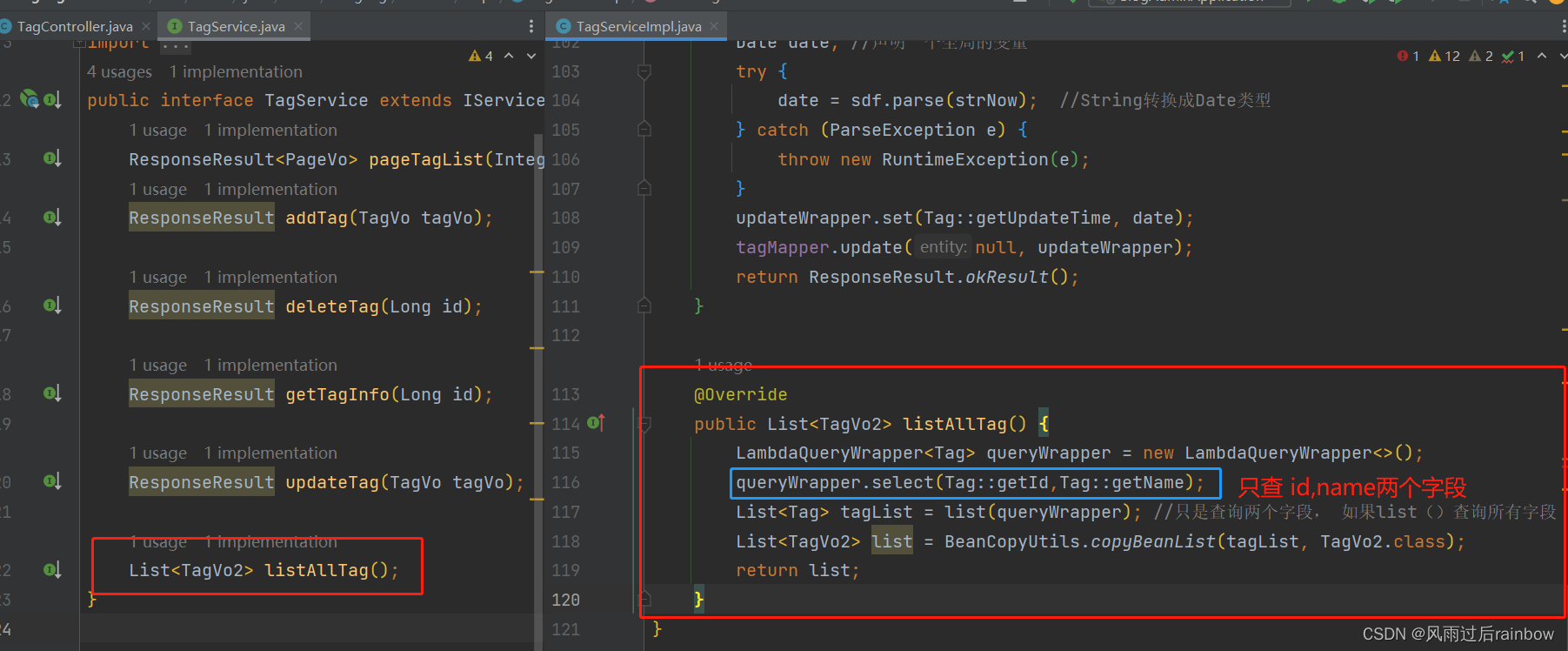
Task: Go to implementation of deleteTag via gutter icon
Action: [52, 305]
